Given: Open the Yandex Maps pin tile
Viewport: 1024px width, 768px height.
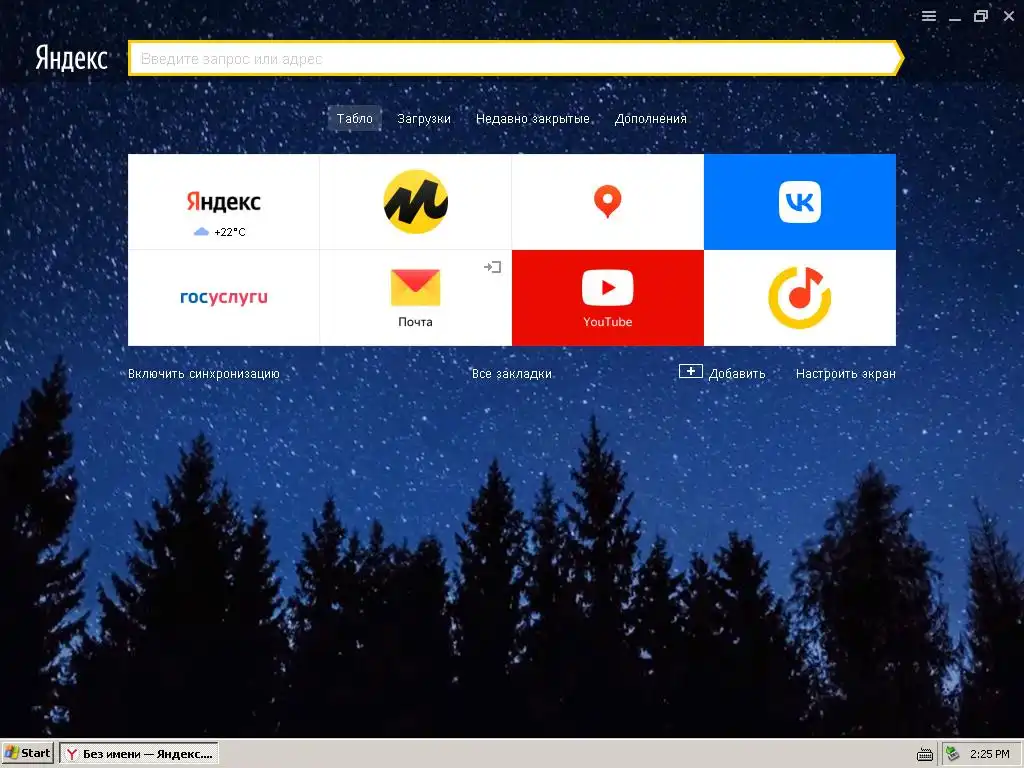Looking at the screenshot, I should tap(607, 202).
